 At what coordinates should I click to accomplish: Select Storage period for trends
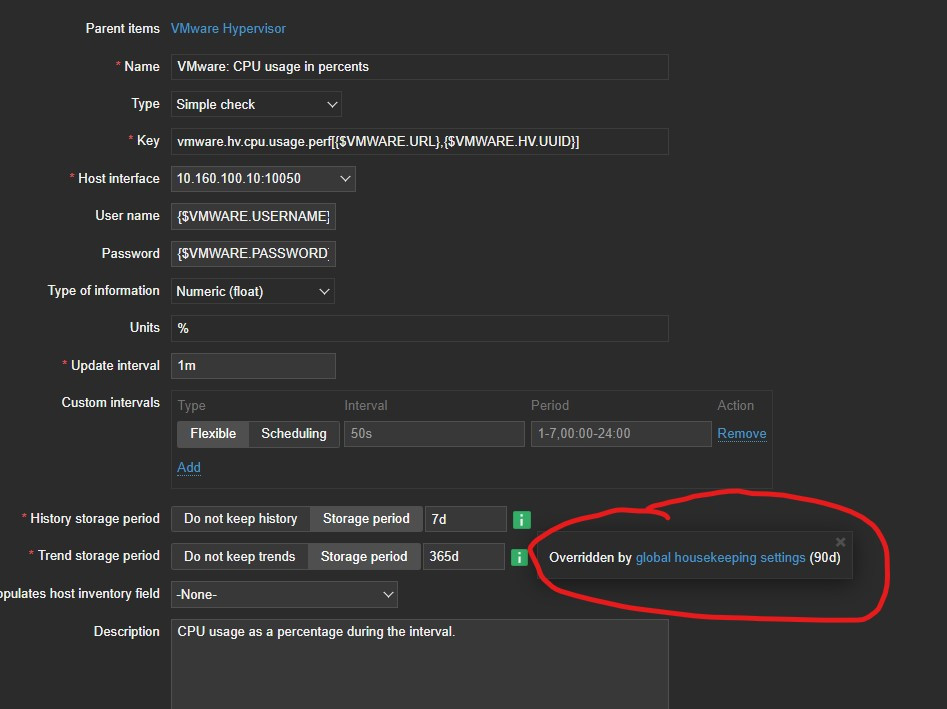tap(364, 557)
